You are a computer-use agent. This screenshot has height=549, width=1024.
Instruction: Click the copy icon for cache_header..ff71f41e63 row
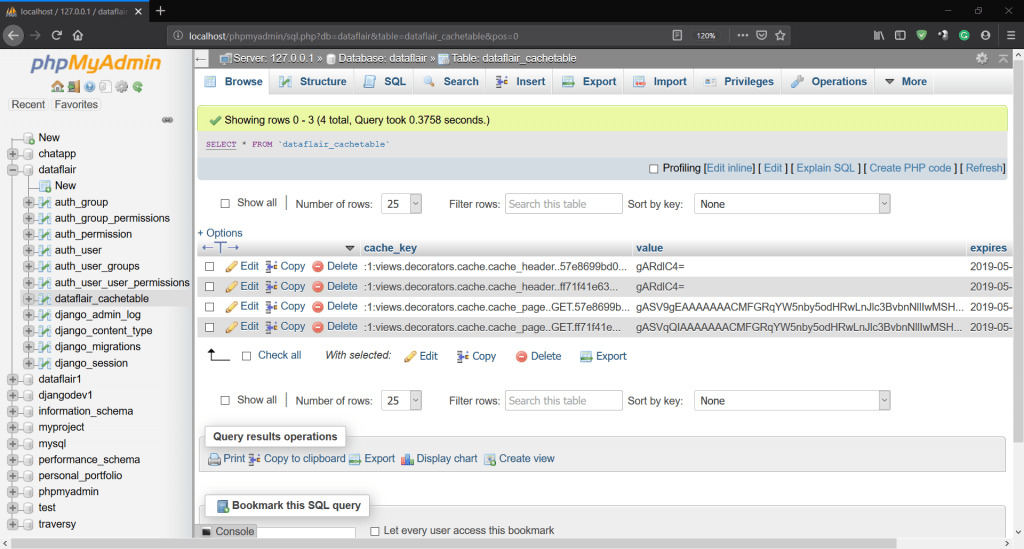click(272, 287)
